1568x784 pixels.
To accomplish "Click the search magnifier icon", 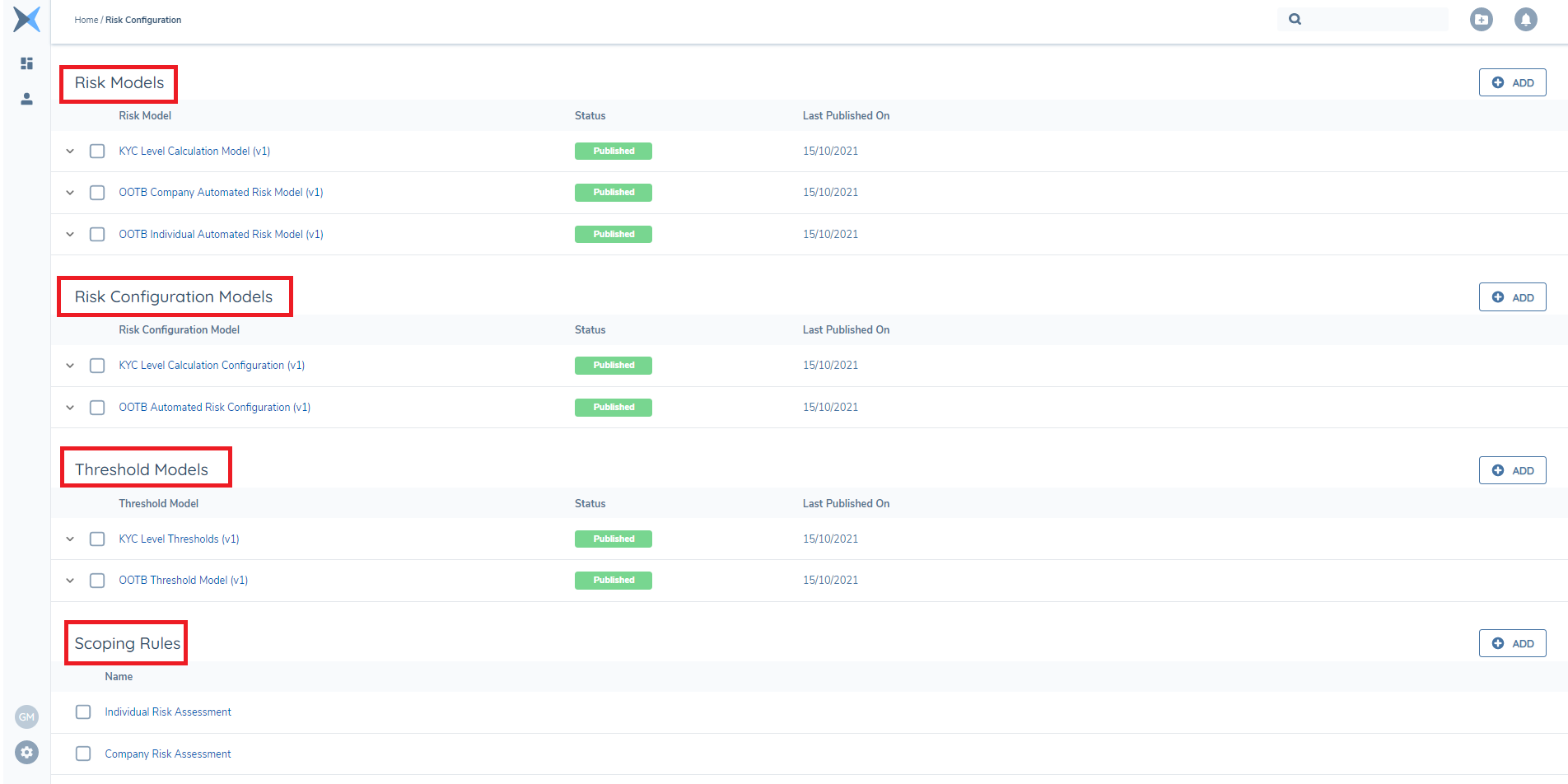I will click(1295, 19).
